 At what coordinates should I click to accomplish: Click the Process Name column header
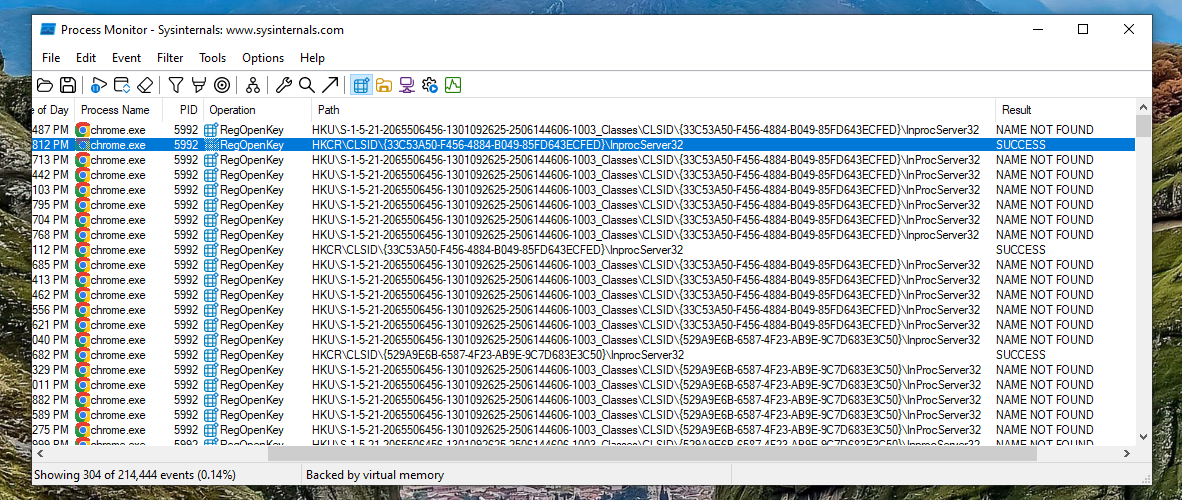(x=115, y=110)
